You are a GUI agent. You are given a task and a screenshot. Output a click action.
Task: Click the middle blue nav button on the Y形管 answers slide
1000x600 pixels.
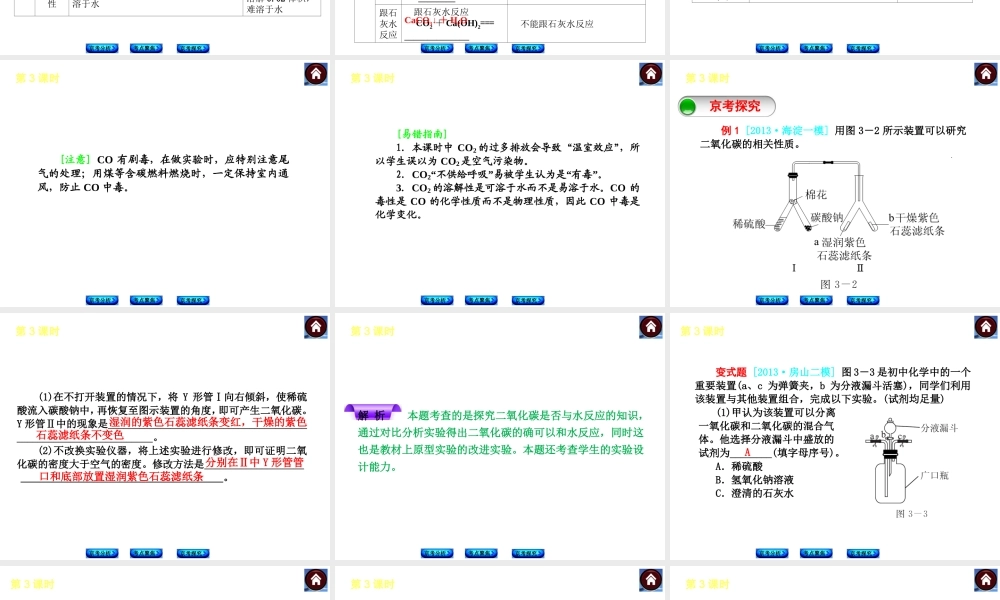pos(146,553)
